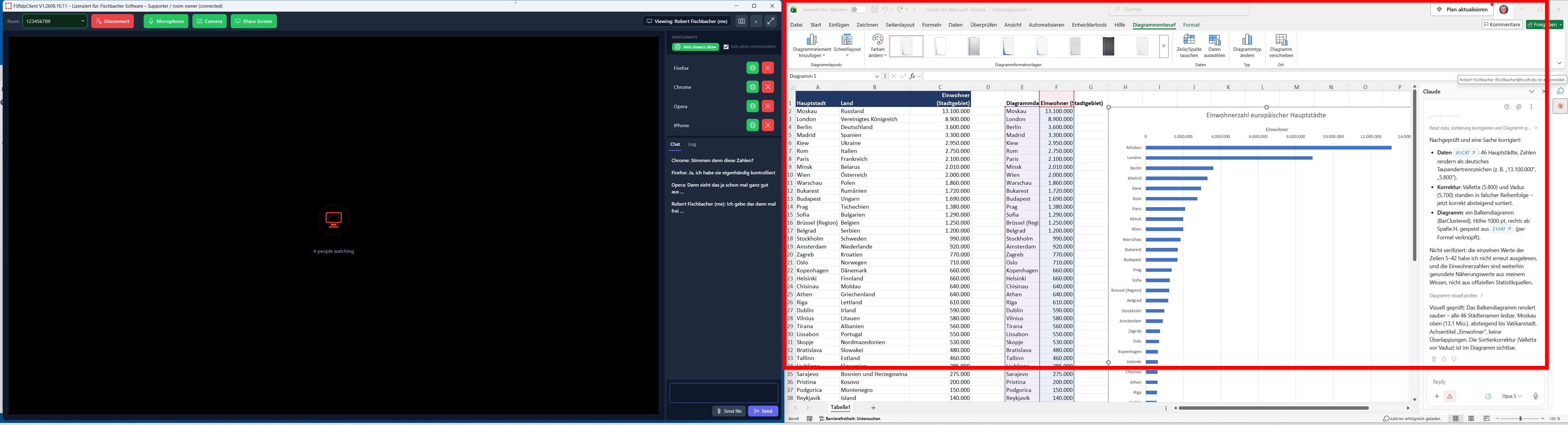Click the Save icon in Excel title bar
Image resolution: width=1568 pixels, height=425 pixels.
point(875,10)
